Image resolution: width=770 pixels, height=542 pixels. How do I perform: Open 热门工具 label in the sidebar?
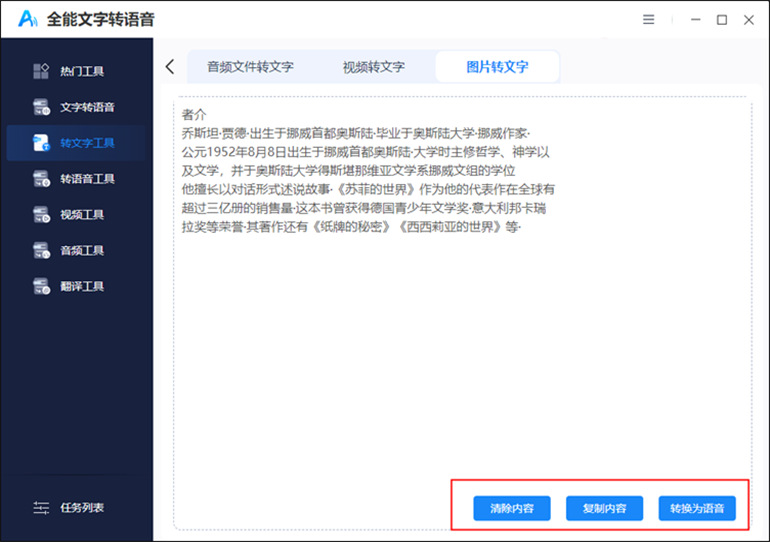[82, 71]
